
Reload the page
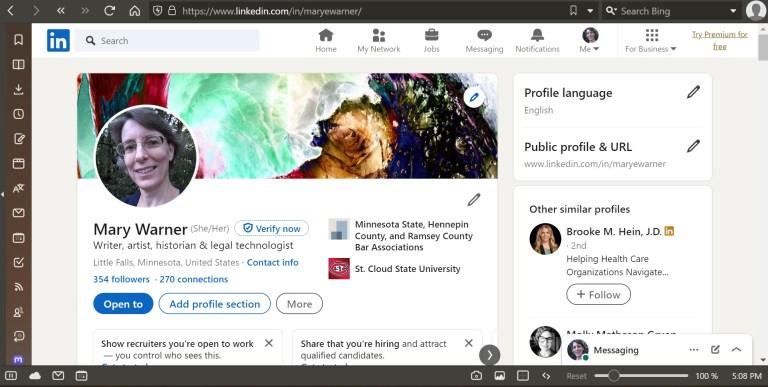pyautogui.click(x=110, y=11)
